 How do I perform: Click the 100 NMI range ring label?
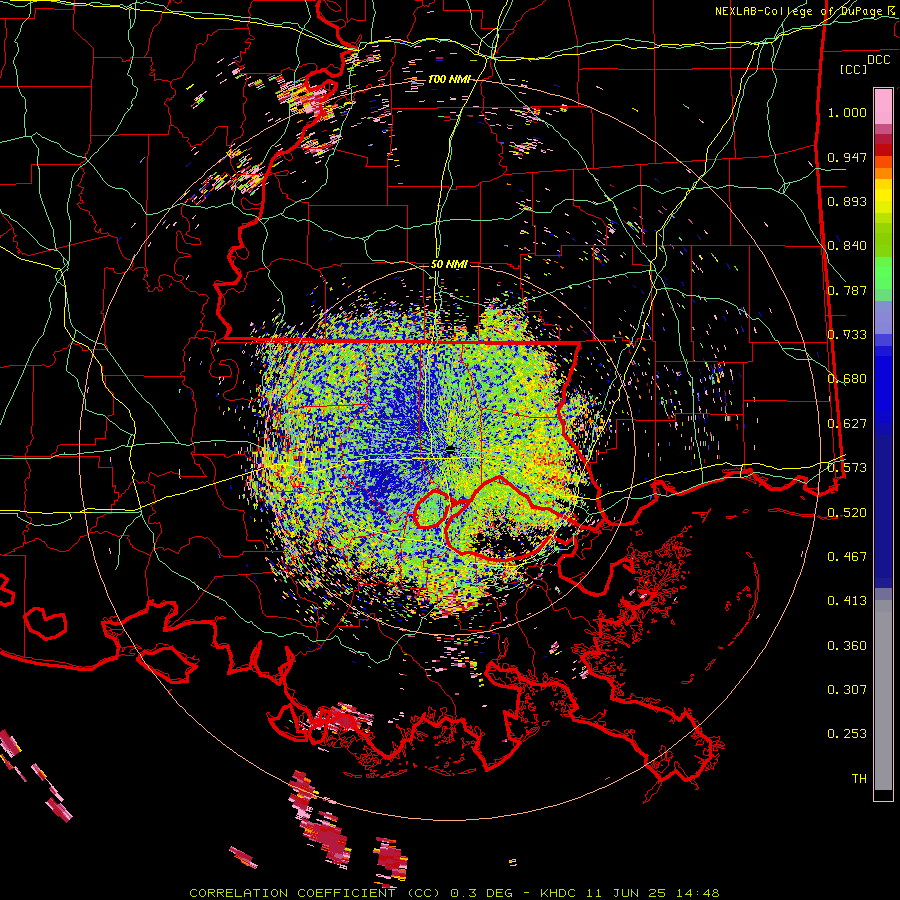click(448, 79)
